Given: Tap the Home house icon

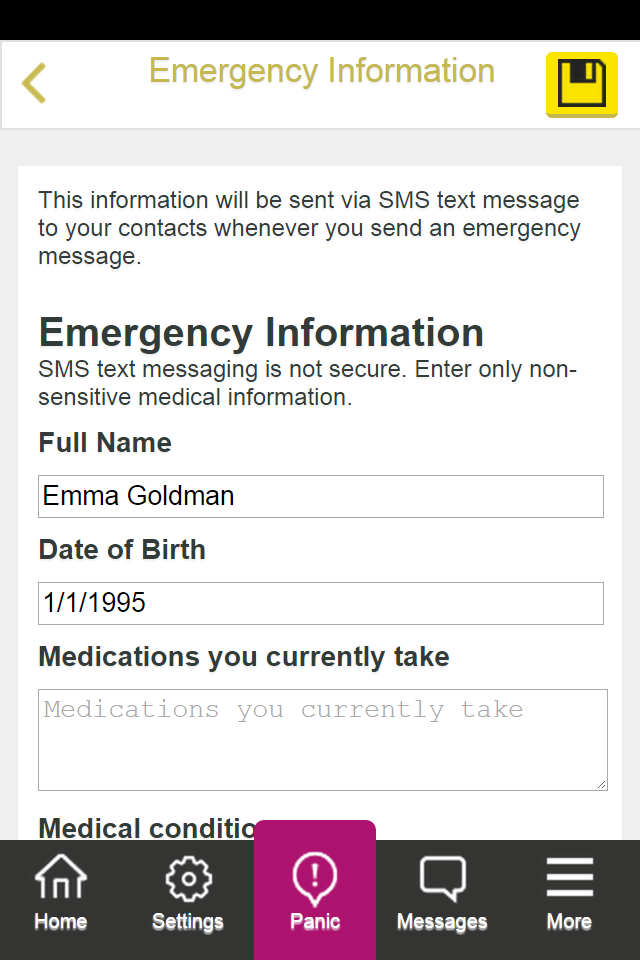Looking at the screenshot, I should point(61,879).
